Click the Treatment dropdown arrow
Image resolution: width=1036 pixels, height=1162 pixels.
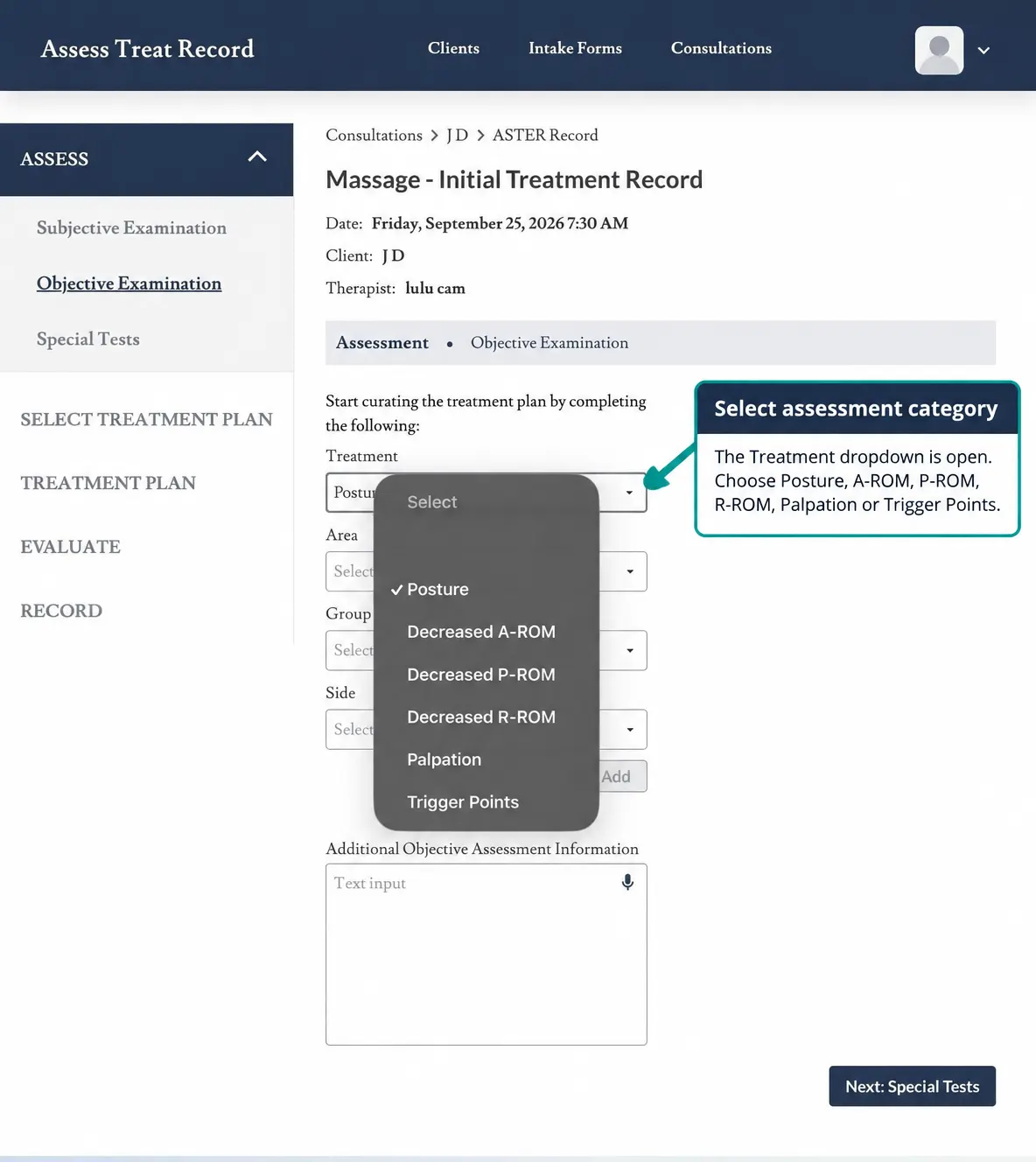pos(629,493)
